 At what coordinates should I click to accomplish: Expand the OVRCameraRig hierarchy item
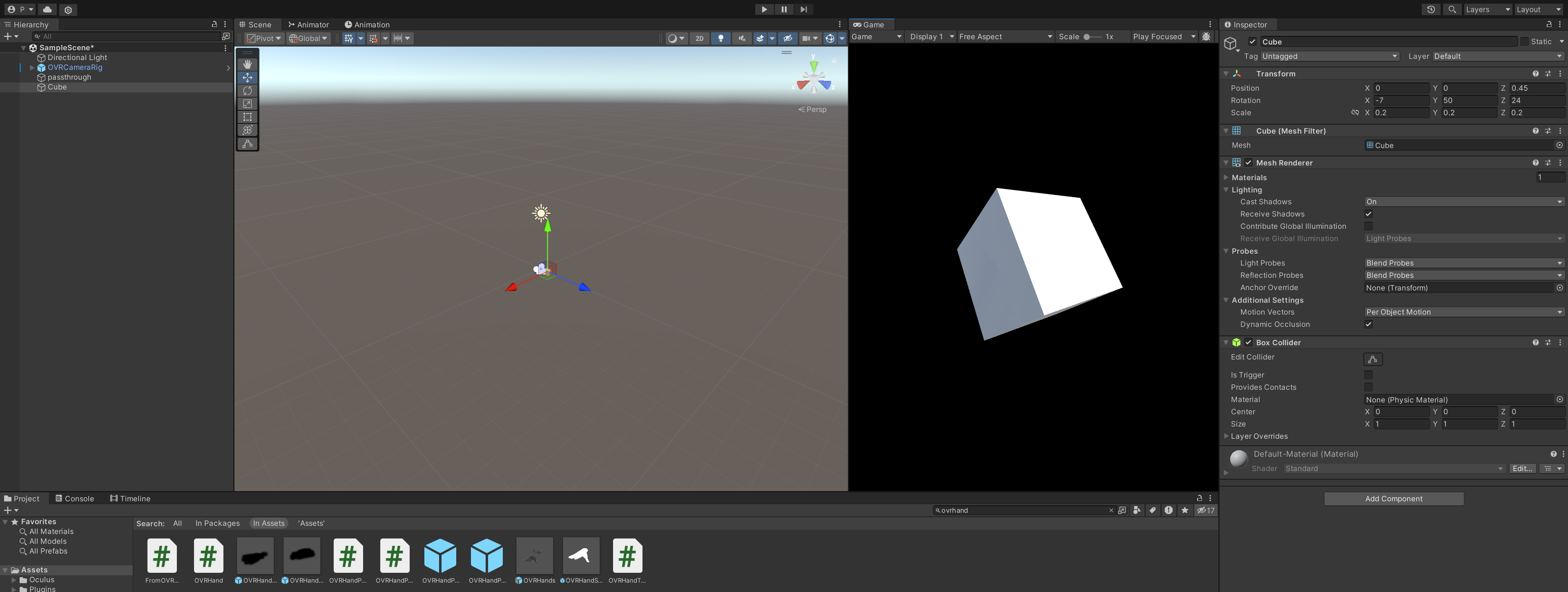[31, 67]
